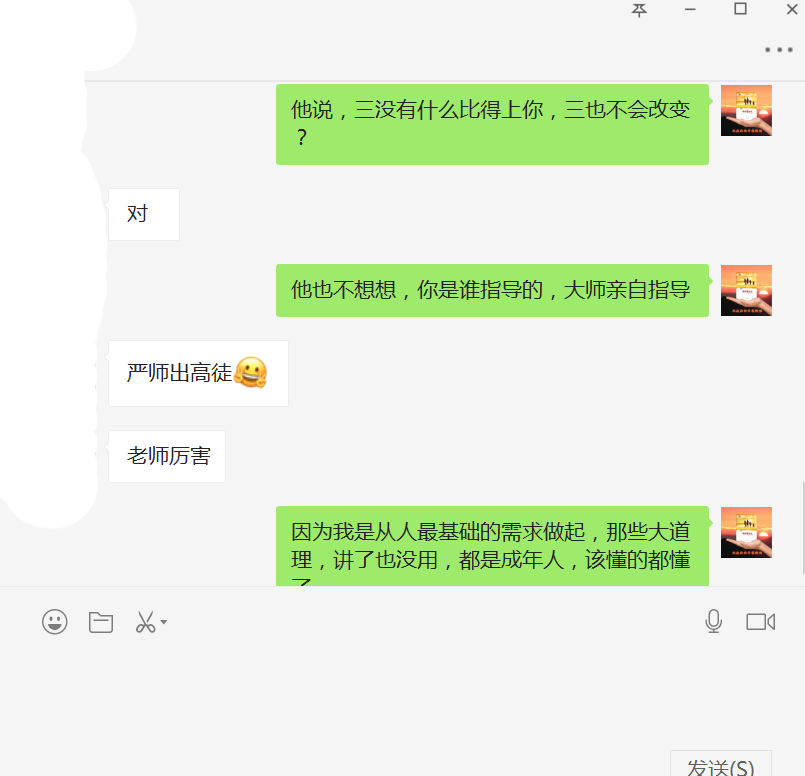Select the screenshot scissors tool

[x=145, y=622]
